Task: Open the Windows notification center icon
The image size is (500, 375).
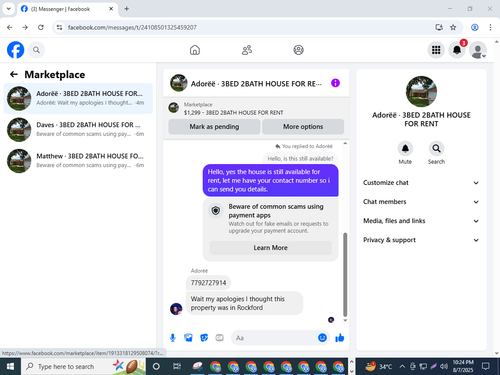Action: [x=486, y=367]
